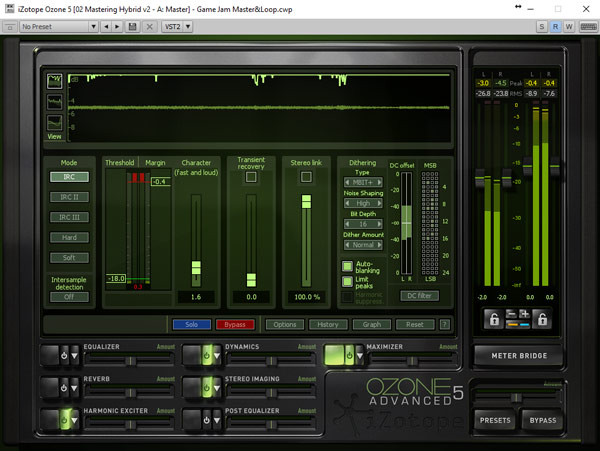Enable the Transient recovery checkbox

(251, 177)
